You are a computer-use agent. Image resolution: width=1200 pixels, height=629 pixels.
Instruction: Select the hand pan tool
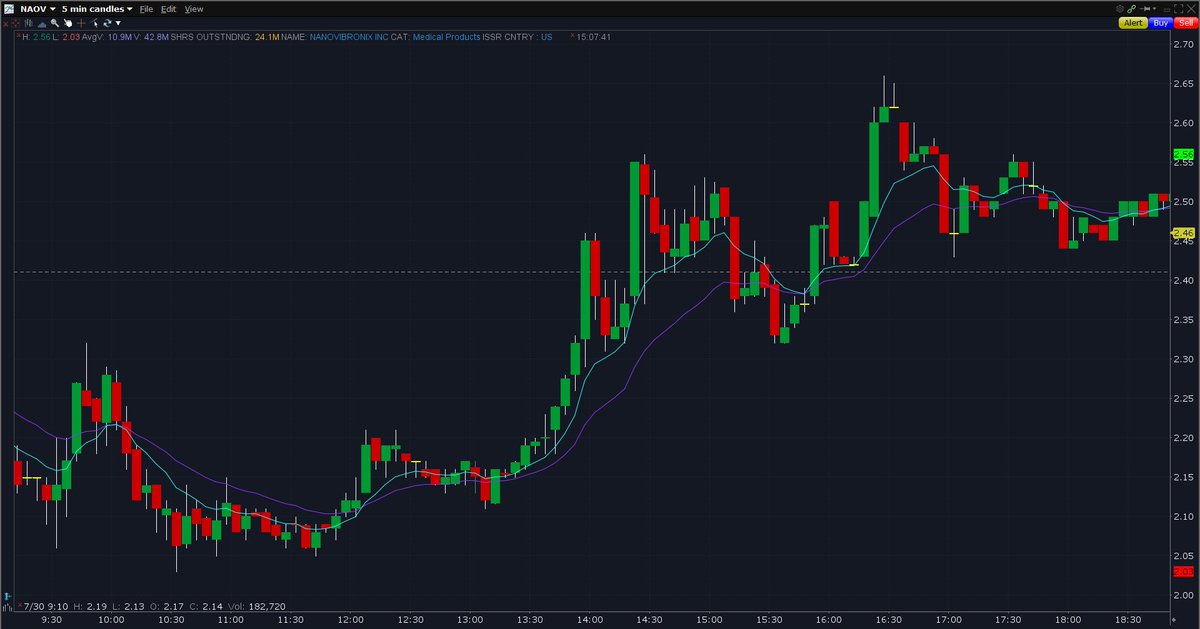click(x=68, y=23)
